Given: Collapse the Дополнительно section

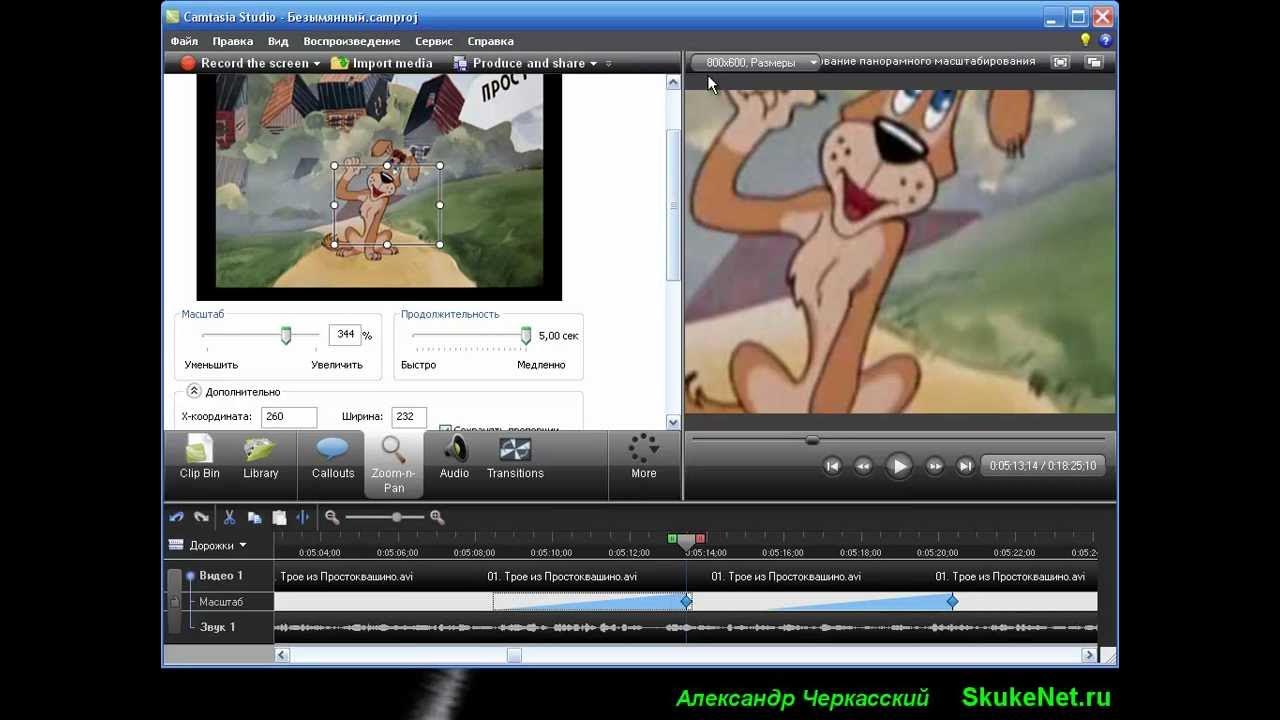Looking at the screenshot, I should pos(194,392).
